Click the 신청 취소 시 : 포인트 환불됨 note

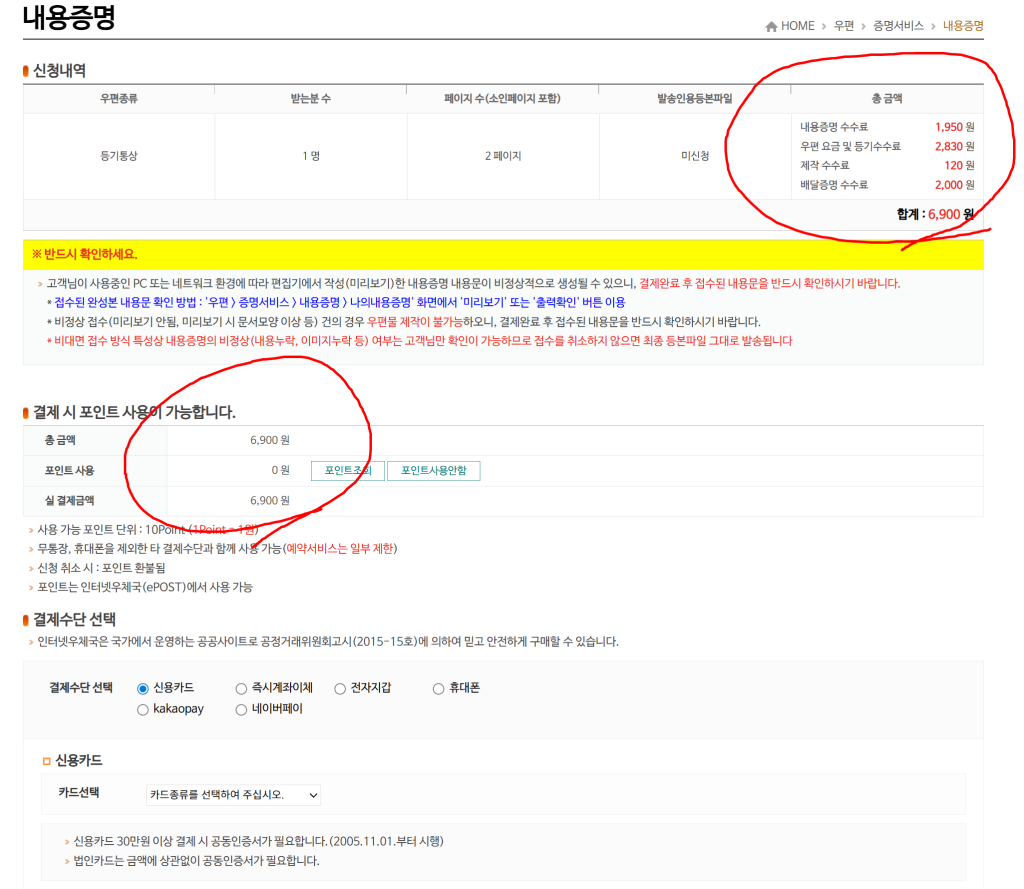(101, 568)
